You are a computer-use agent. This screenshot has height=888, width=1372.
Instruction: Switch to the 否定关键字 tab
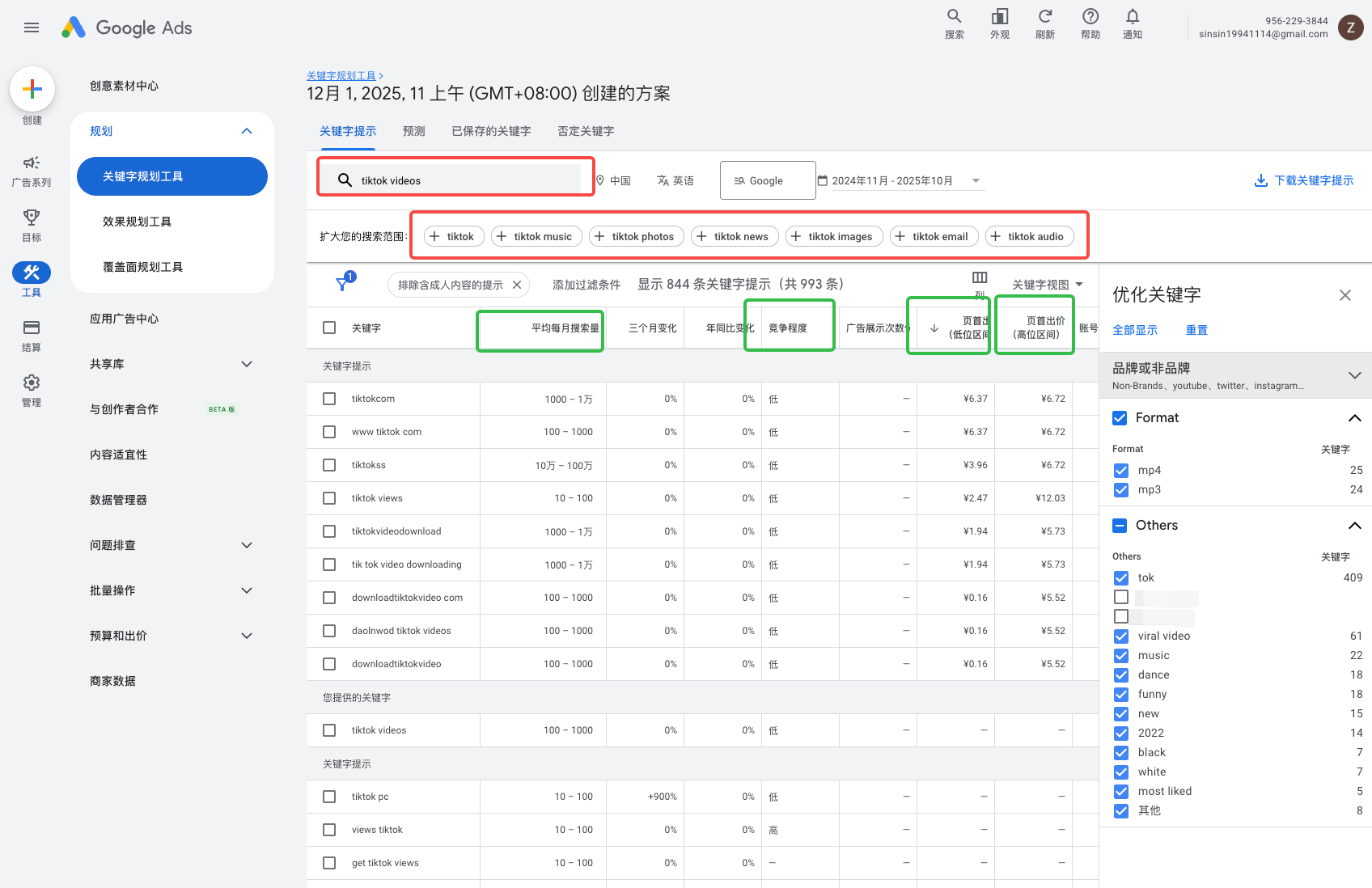coord(586,131)
